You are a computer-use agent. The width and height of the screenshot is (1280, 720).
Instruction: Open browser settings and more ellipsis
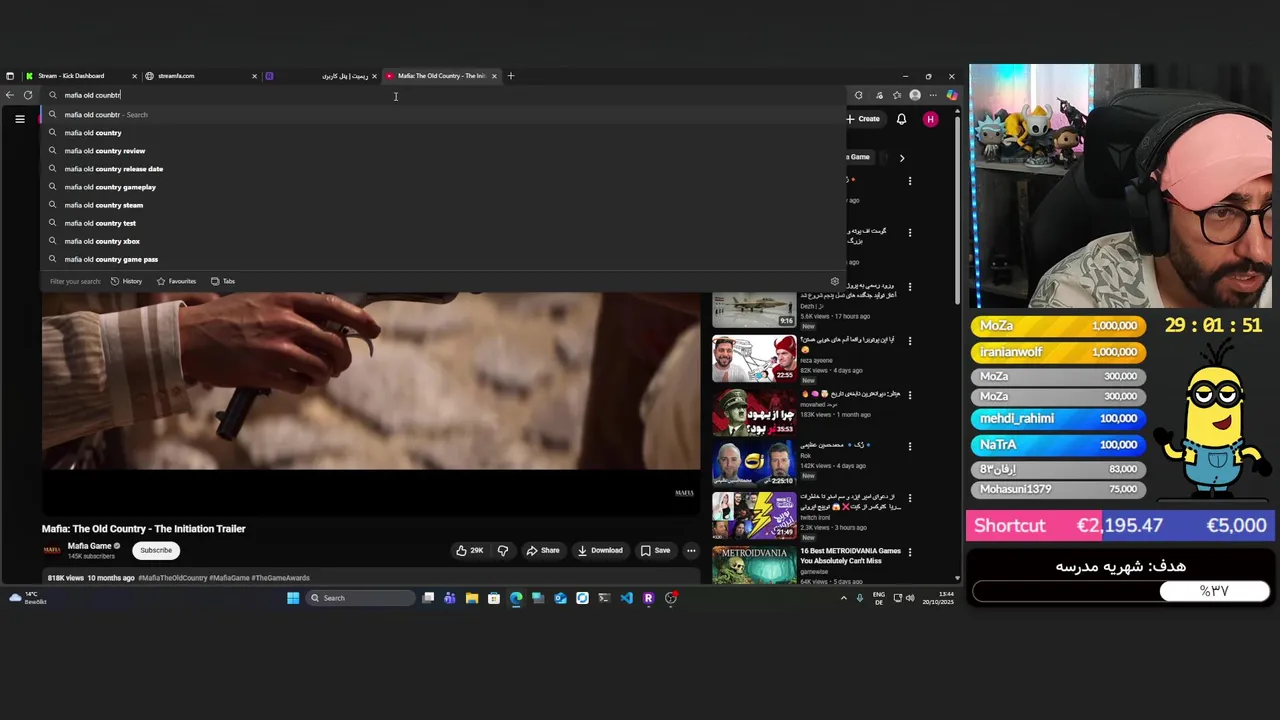pyautogui.click(x=933, y=95)
